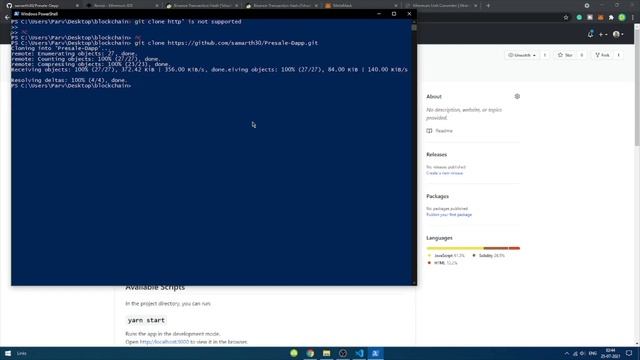The width and height of the screenshot is (640, 360).
Task: Expand the GitHub plus create-new dropdown
Action: pyautogui.click(x=603, y=35)
